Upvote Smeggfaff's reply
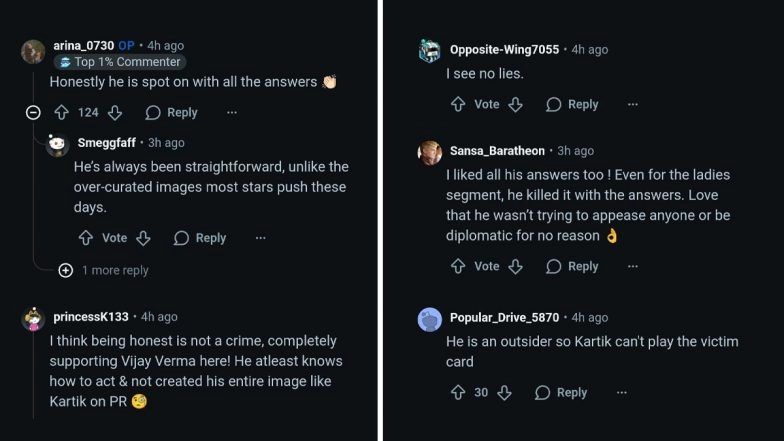The width and height of the screenshot is (784, 441). coord(86,238)
